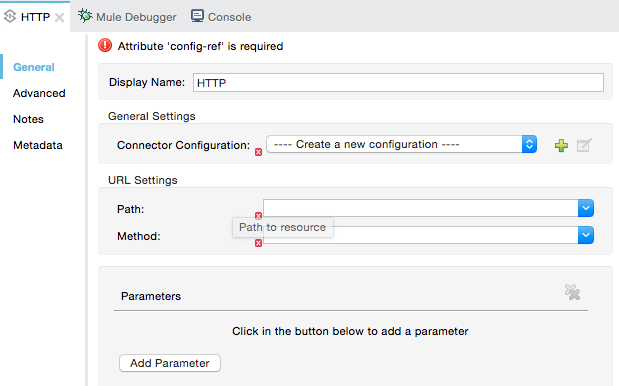
Task: Click the 'Path to resource' tooltip
Action: pos(283,227)
